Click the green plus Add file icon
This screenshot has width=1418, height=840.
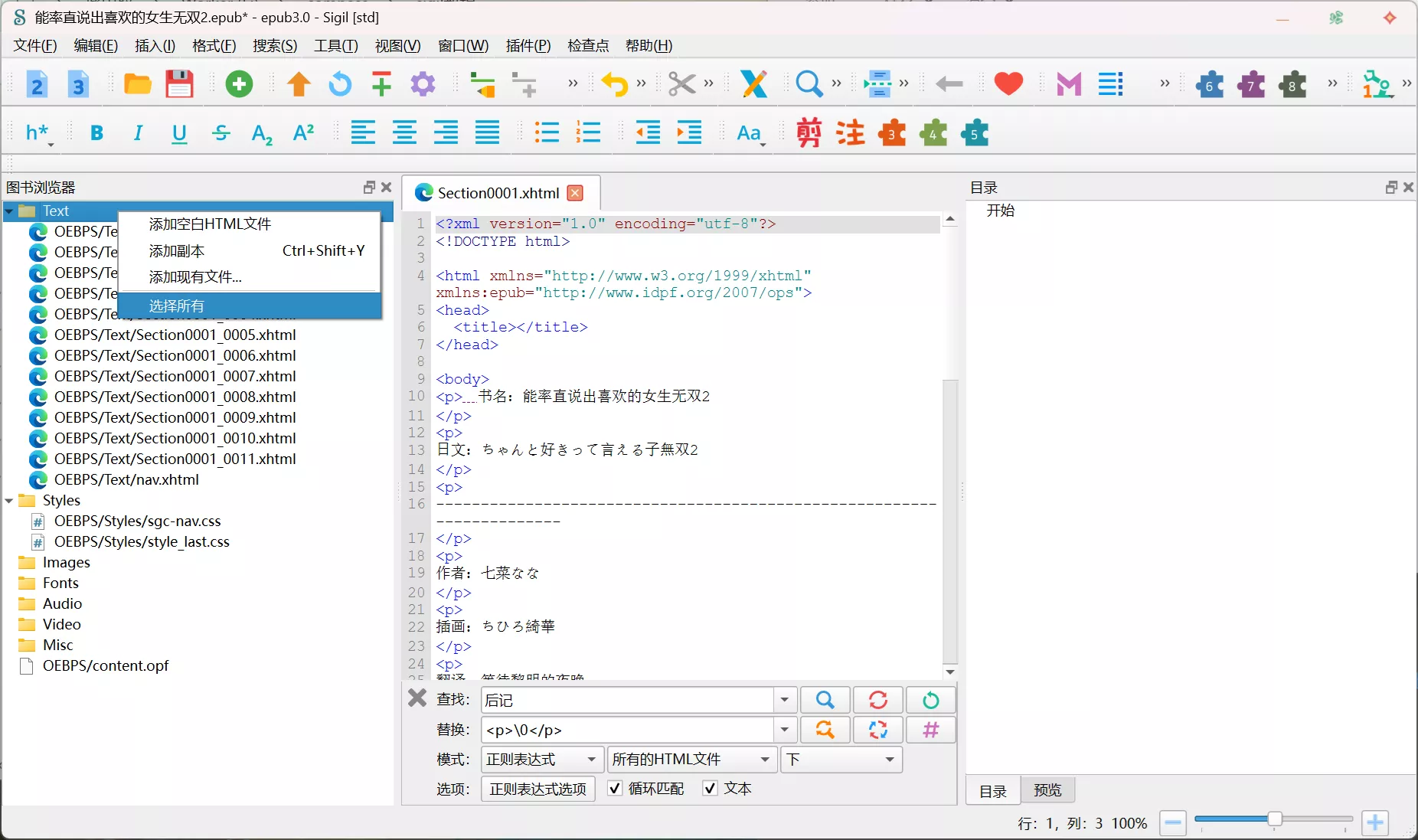click(x=239, y=84)
